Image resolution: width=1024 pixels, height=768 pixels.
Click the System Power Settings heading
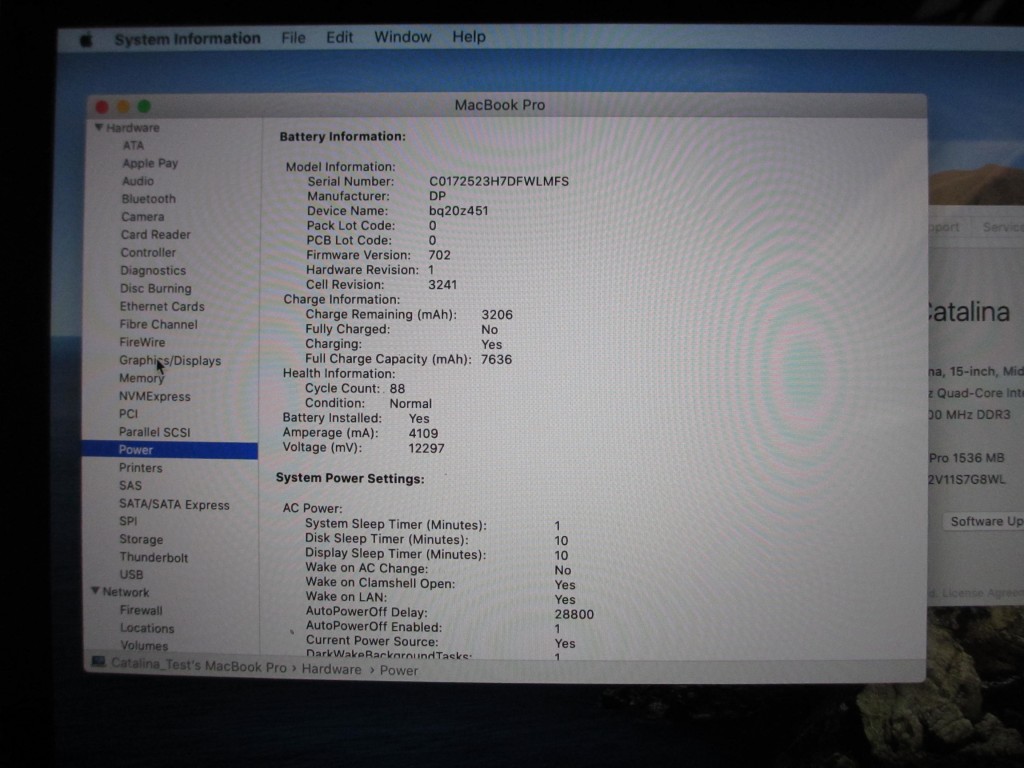tap(350, 478)
